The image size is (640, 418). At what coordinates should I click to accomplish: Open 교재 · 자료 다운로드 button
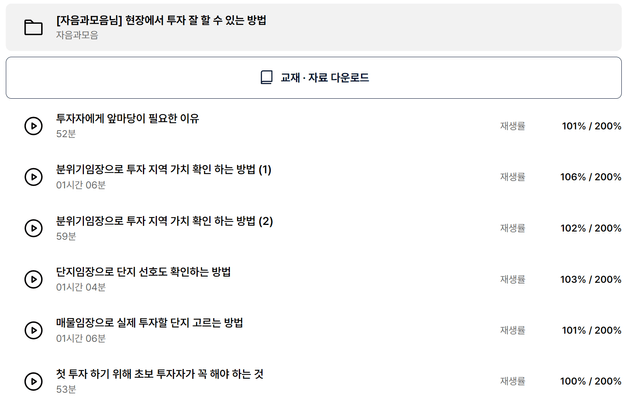coord(313,78)
